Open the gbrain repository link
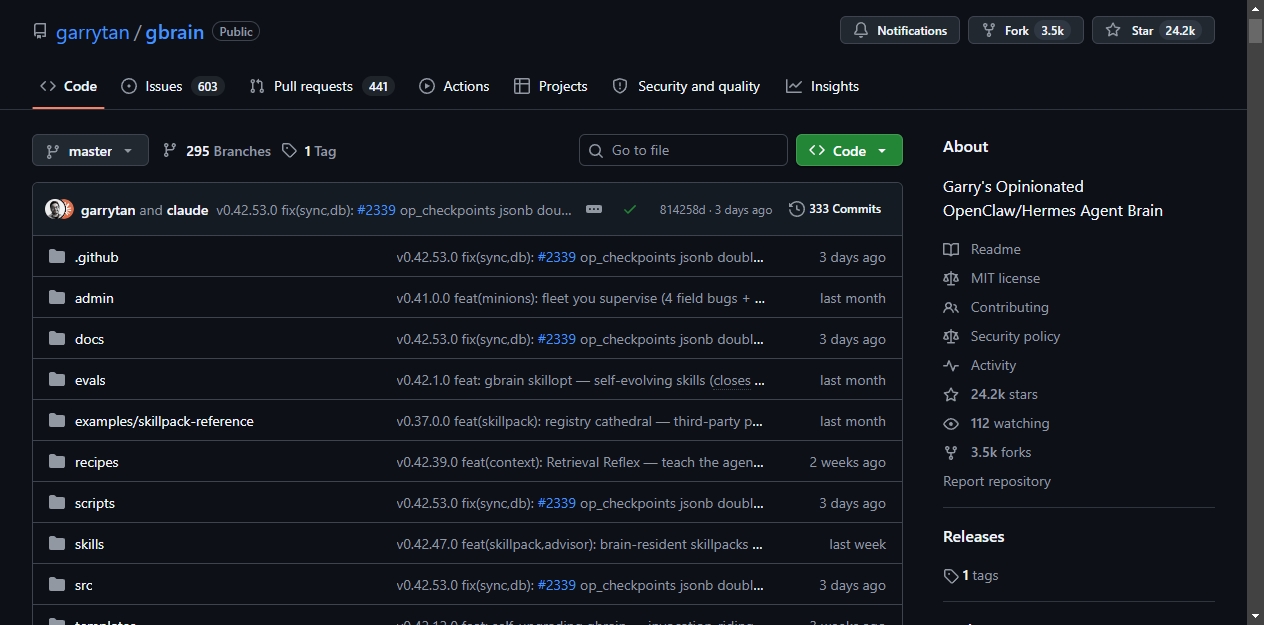 pyautogui.click(x=175, y=32)
